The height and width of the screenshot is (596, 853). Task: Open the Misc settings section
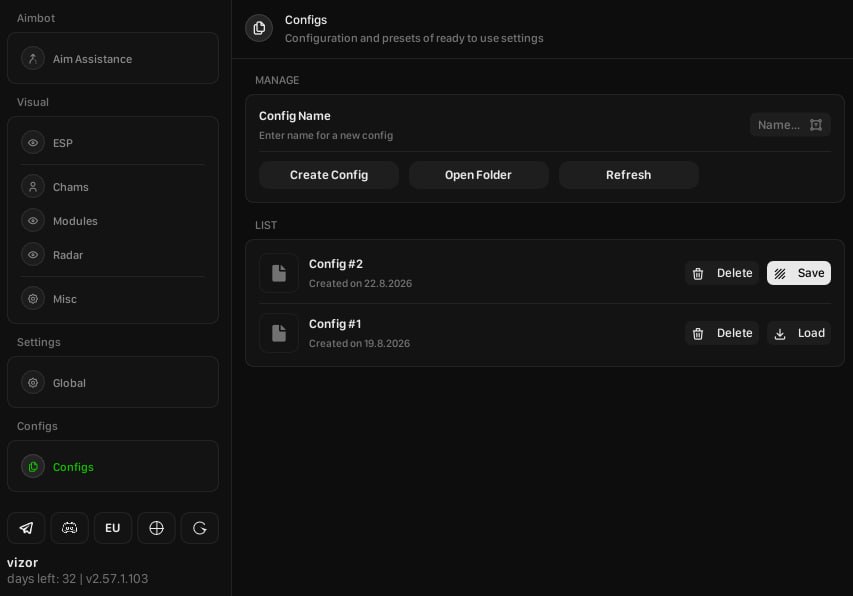(x=113, y=299)
